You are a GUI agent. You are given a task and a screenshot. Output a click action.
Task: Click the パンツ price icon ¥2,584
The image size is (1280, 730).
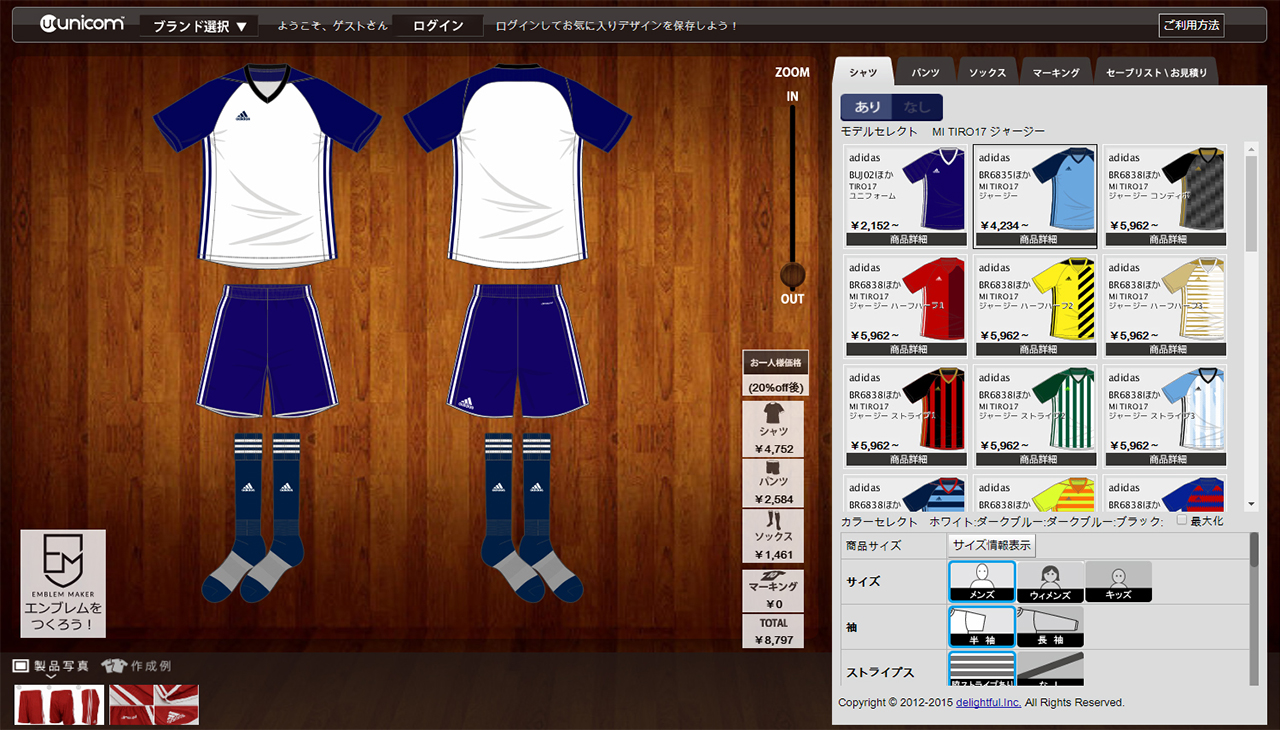[x=773, y=482]
